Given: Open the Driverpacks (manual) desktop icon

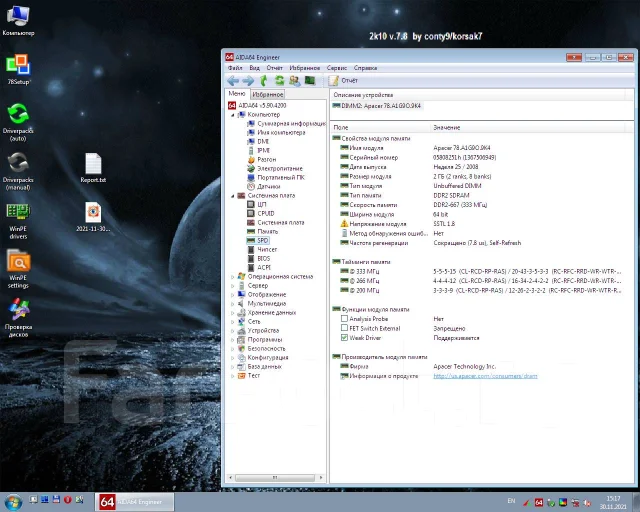Looking at the screenshot, I should click(18, 171).
